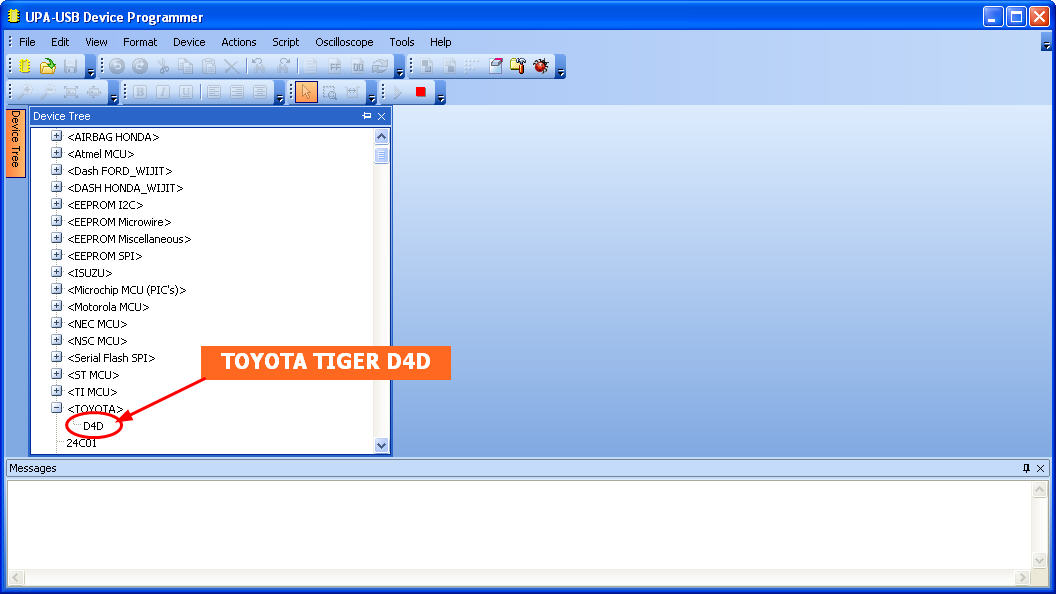The width and height of the screenshot is (1056, 594).
Task: Click the Fill with FF icon
Action: click(x=335, y=66)
